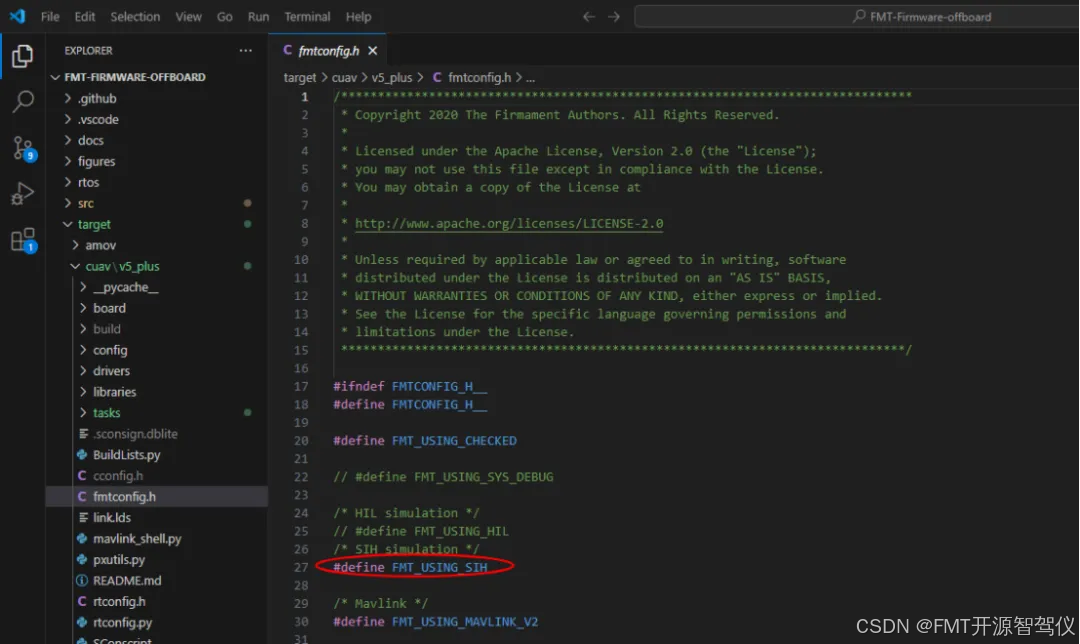
Task: Open the File menu
Action: click(50, 17)
